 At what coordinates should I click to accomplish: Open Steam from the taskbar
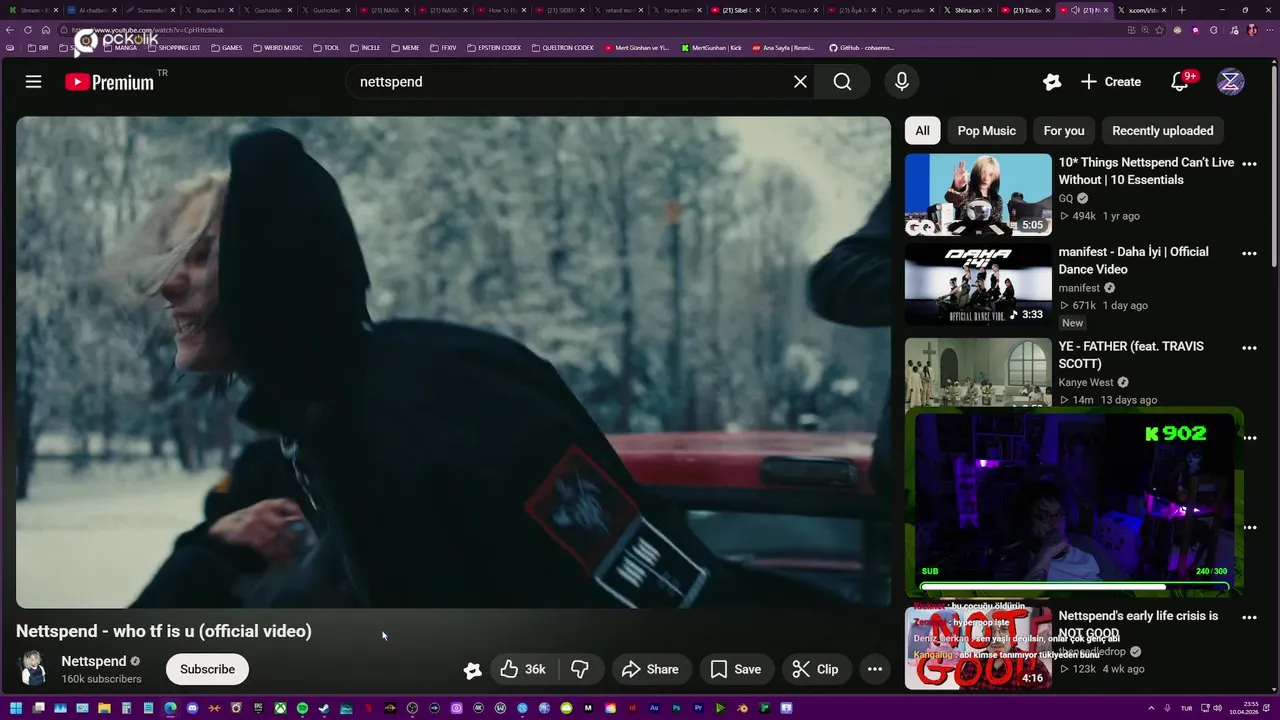pos(323,708)
